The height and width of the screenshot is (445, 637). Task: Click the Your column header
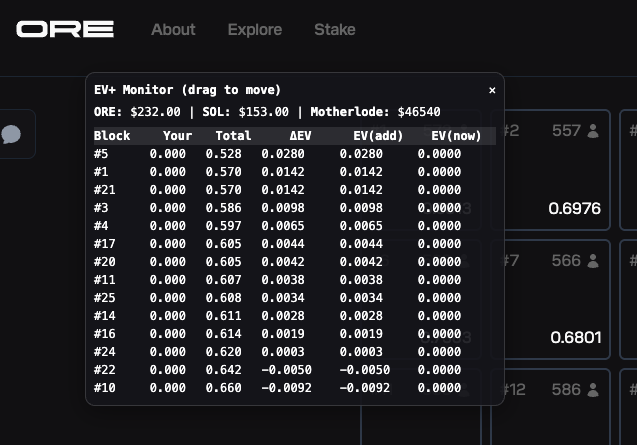pyautogui.click(x=178, y=136)
